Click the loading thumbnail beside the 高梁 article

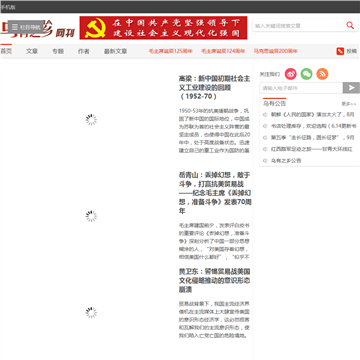coord(91,119)
